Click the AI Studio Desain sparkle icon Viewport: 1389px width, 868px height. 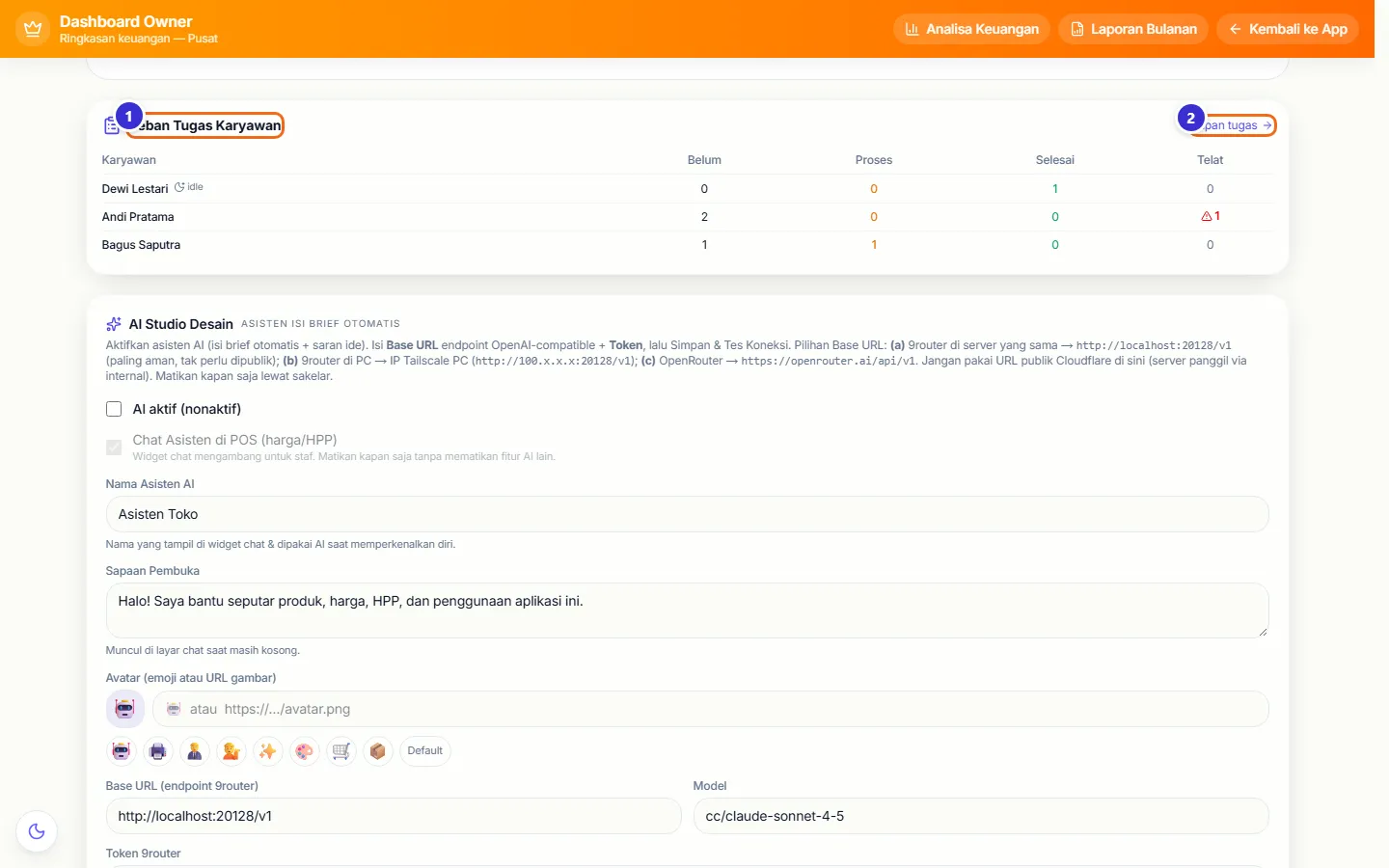114,324
